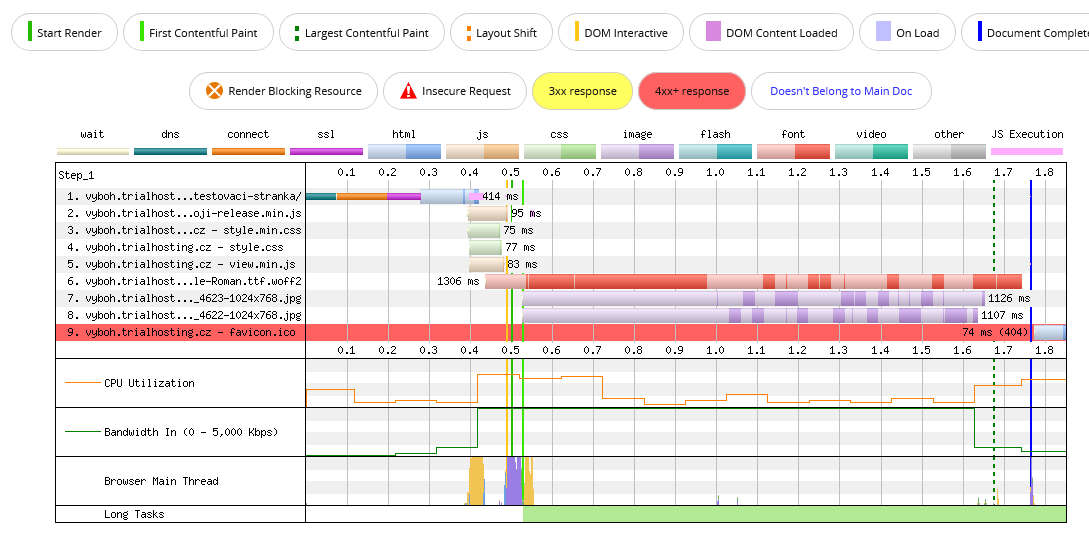Click the 1107 ms duration label
Screen dimensions: 1089x533
(1002, 315)
